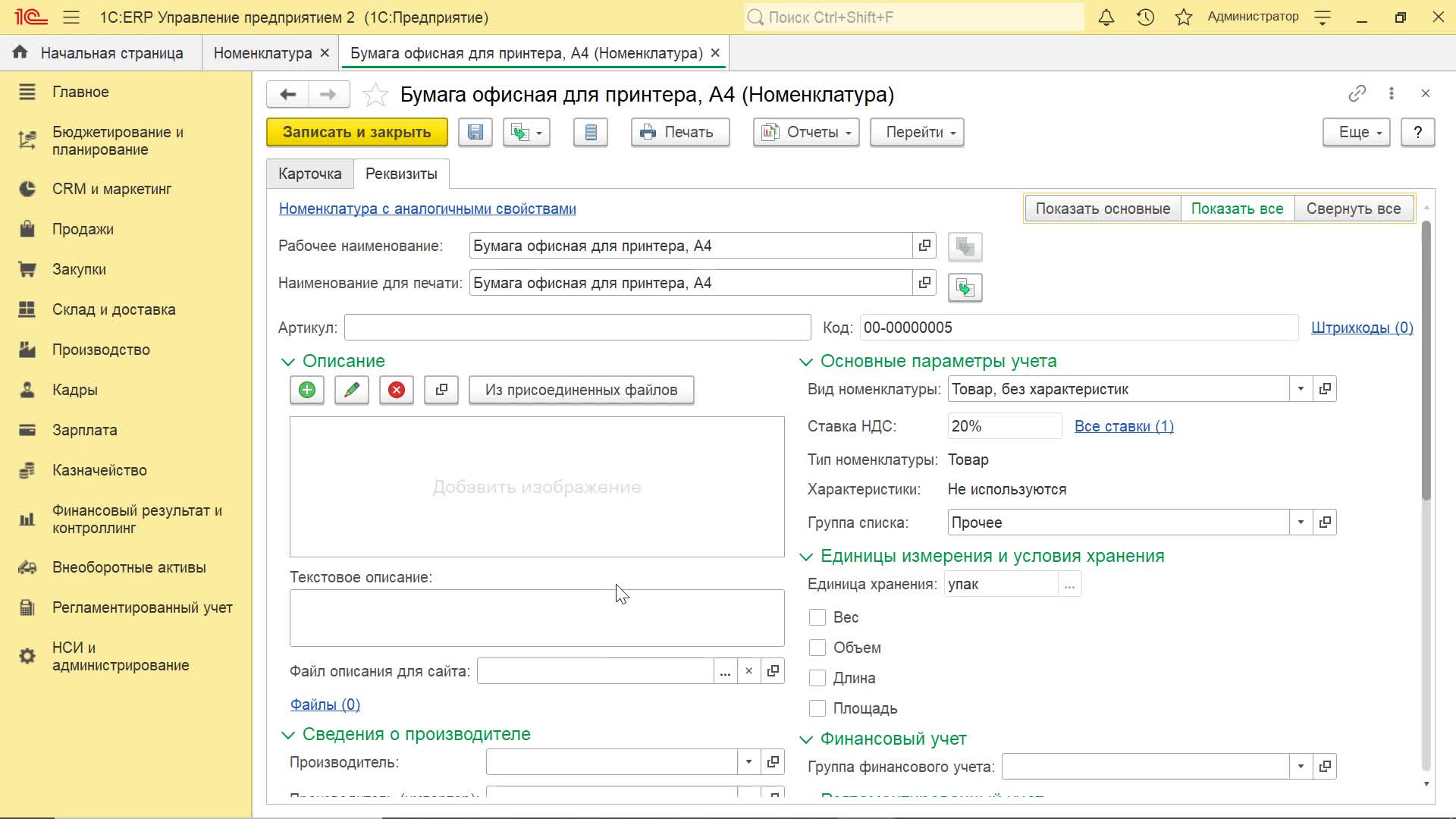Open history clock icon

point(1145,17)
